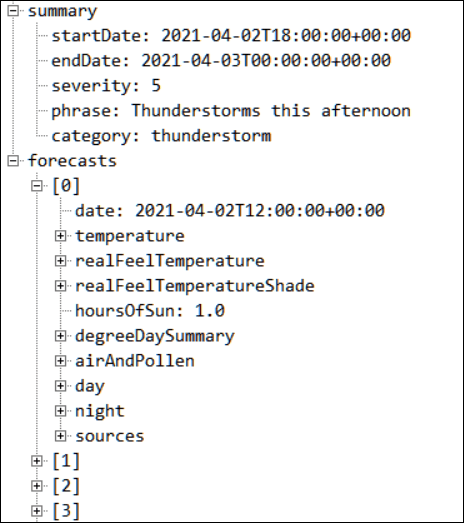Viewport: 464px width, 523px height.
Task: Expand the degreeDaySummary node
Action: pos(60,336)
